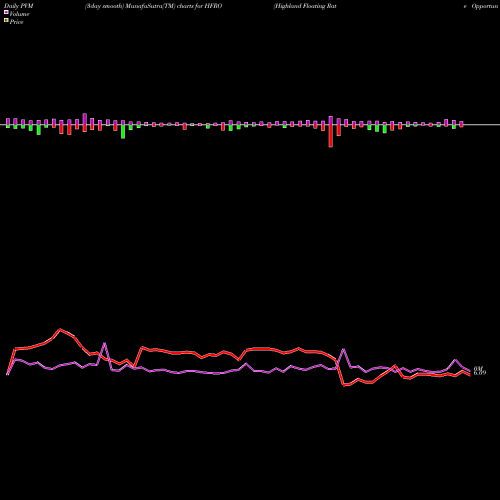Click '(3day smooth) MunafaSutra(TM) charts for HFRO' title
The width and height of the screenshot is (500, 500).
(153, 6)
